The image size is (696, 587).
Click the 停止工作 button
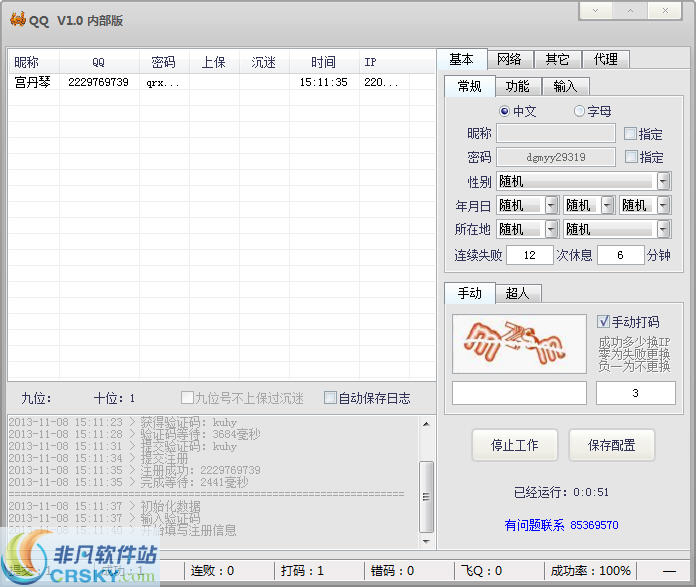(514, 445)
